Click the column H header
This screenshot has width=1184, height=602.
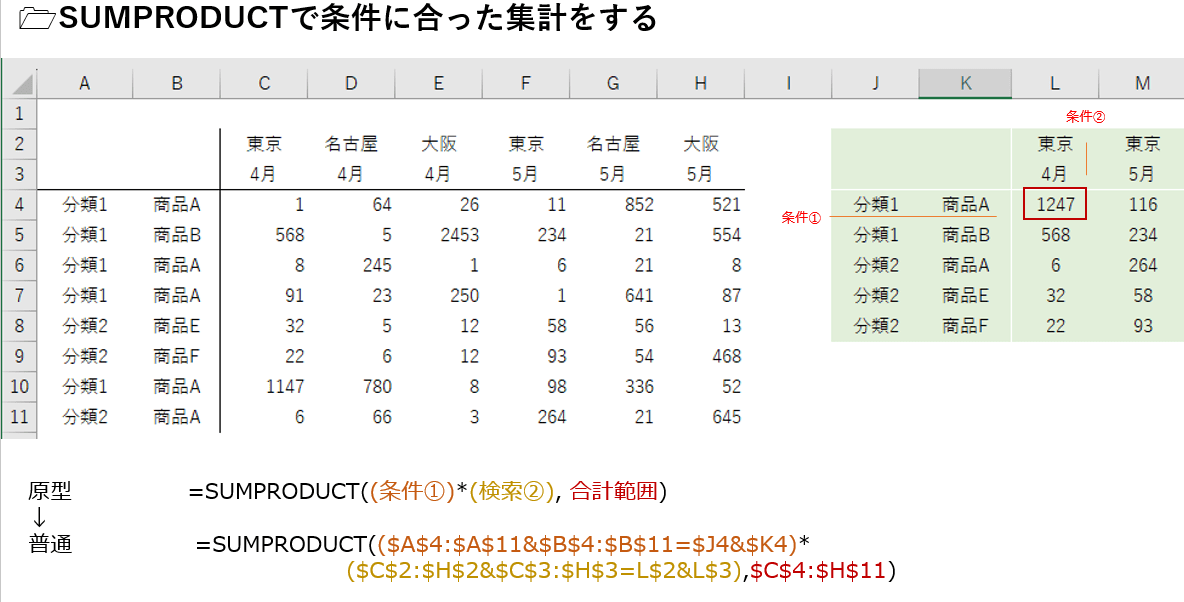(x=700, y=84)
